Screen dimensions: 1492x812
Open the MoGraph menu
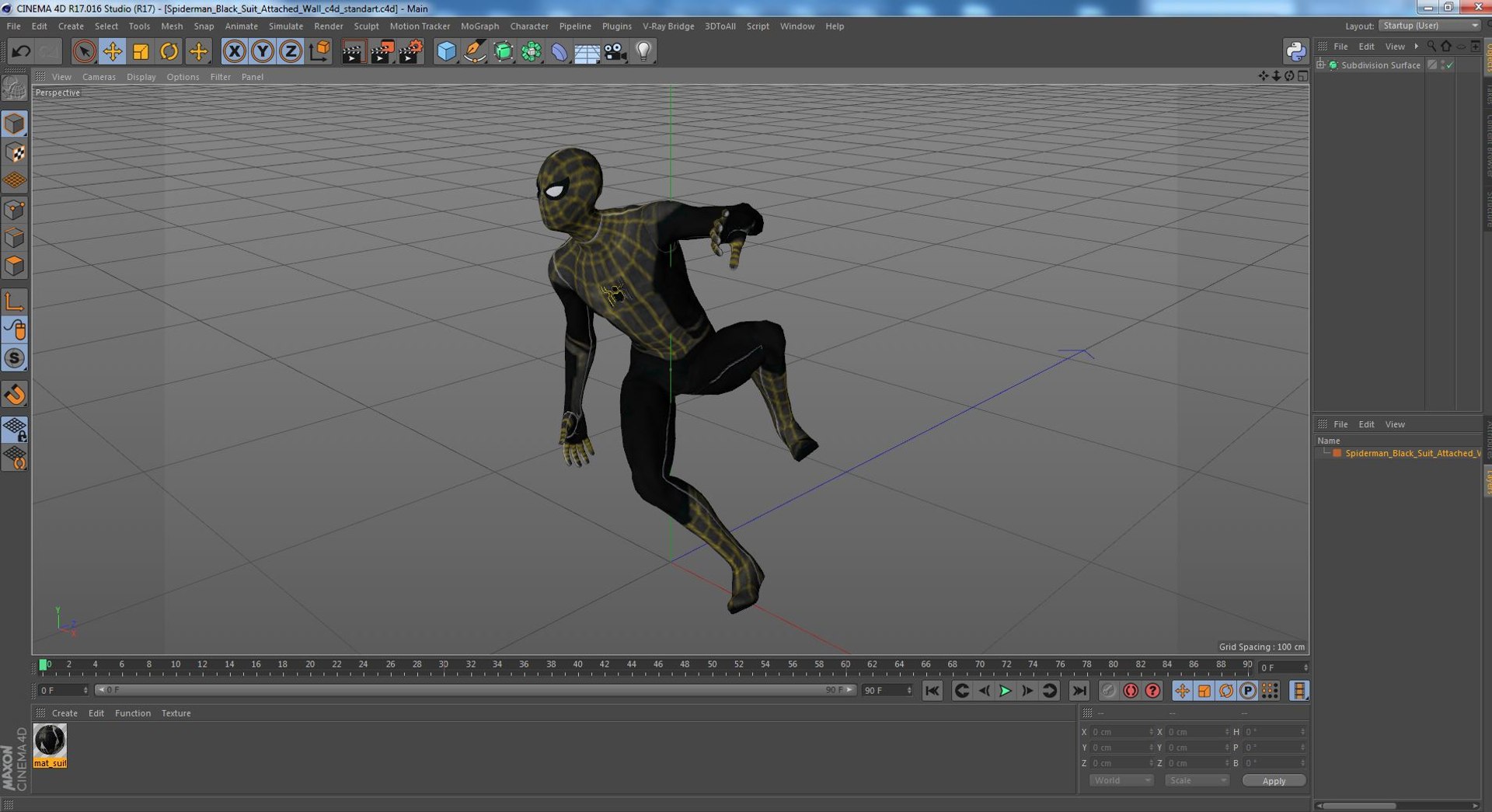(479, 26)
